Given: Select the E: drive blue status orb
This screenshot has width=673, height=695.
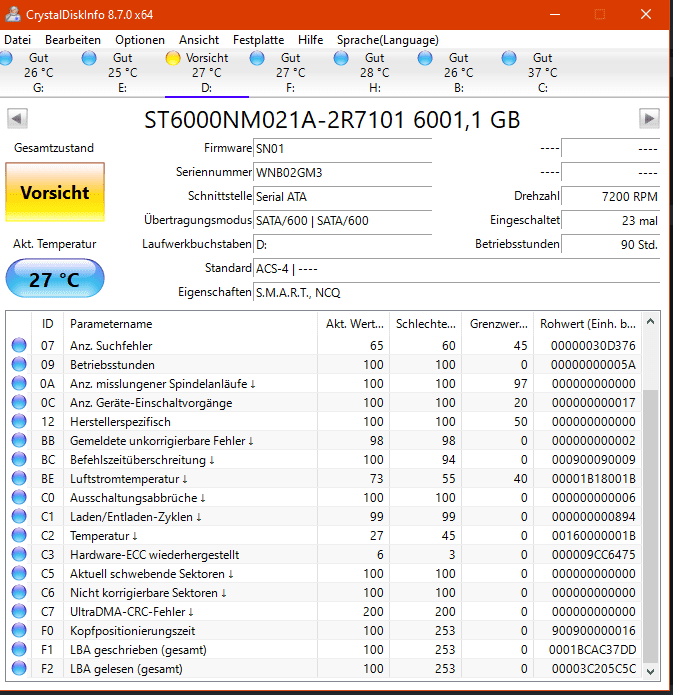Looking at the screenshot, I should tap(89, 58).
